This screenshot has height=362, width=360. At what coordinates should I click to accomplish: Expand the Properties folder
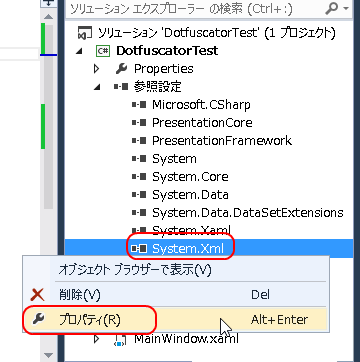(97, 69)
